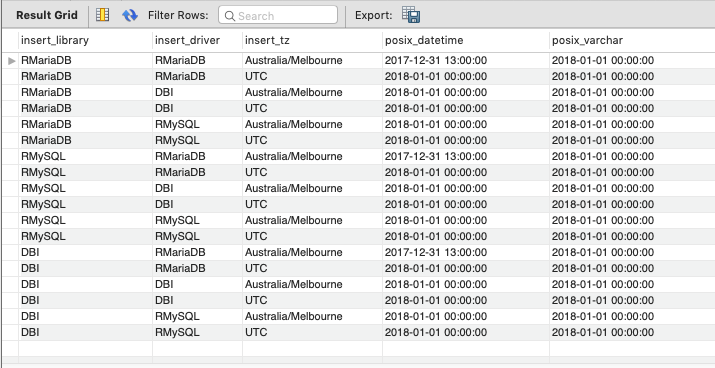Sort by insert_tz column header
Image resolution: width=715 pixels, height=368 pixels.
(x=312, y=40)
